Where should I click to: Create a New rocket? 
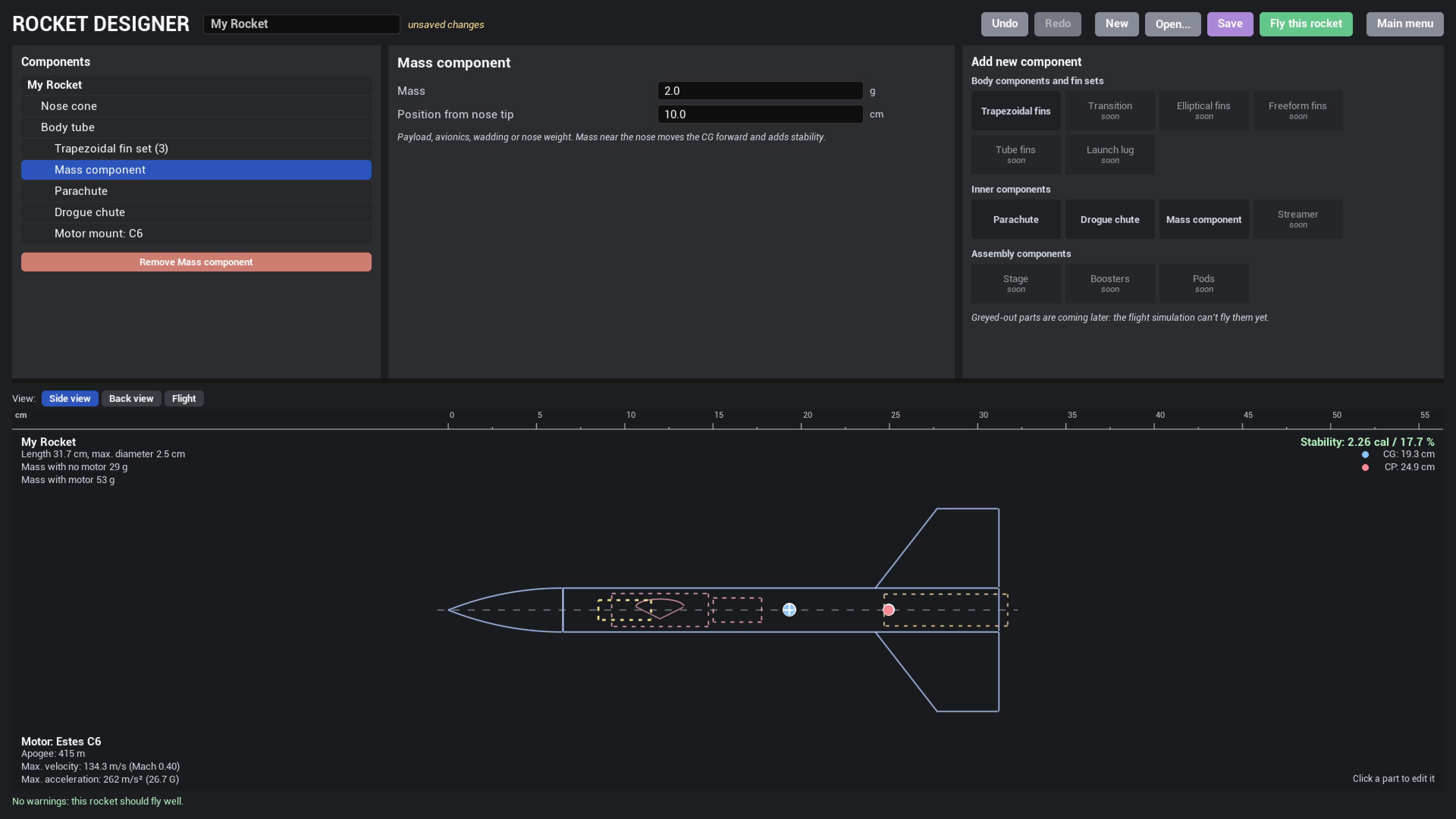tap(1116, 24)
